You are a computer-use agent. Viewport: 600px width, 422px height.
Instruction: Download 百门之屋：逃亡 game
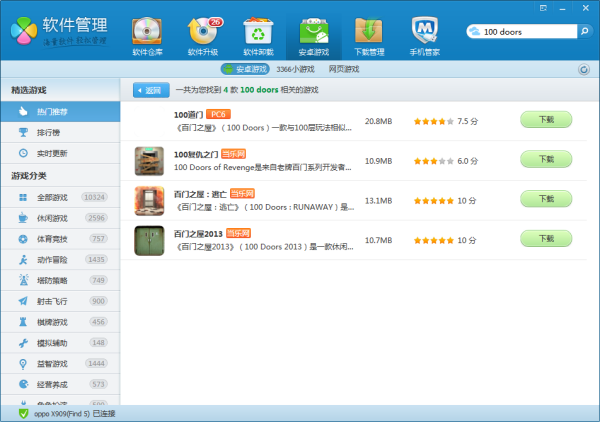point(546,199)
